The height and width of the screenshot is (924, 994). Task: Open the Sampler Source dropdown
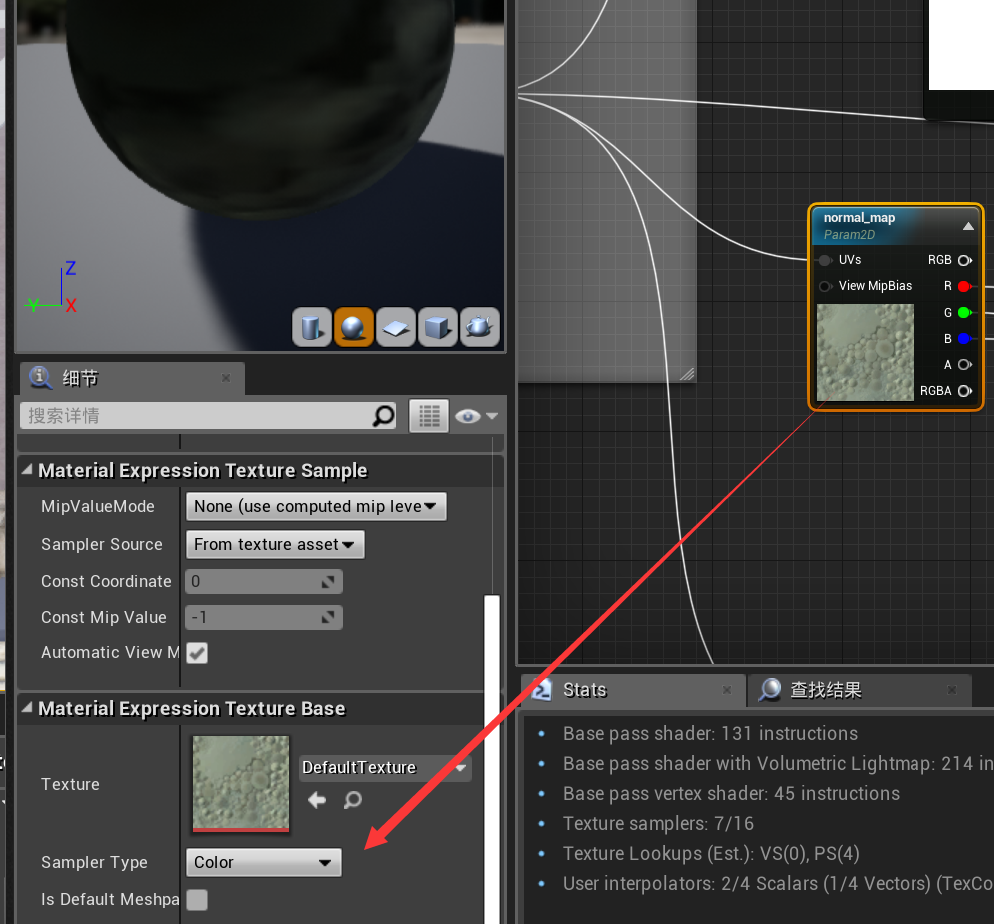pos(274,544)
